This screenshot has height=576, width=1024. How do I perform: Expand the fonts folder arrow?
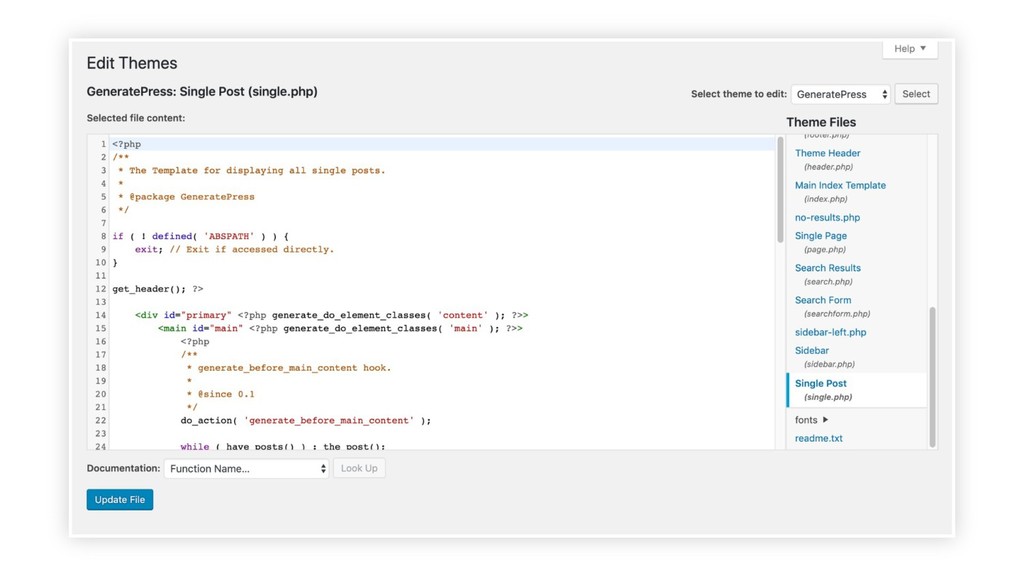tap(825, 420)
